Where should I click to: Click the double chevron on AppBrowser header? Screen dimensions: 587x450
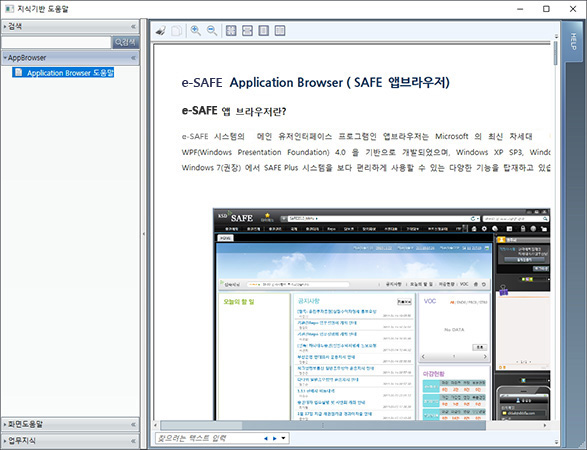click(133, 58)
